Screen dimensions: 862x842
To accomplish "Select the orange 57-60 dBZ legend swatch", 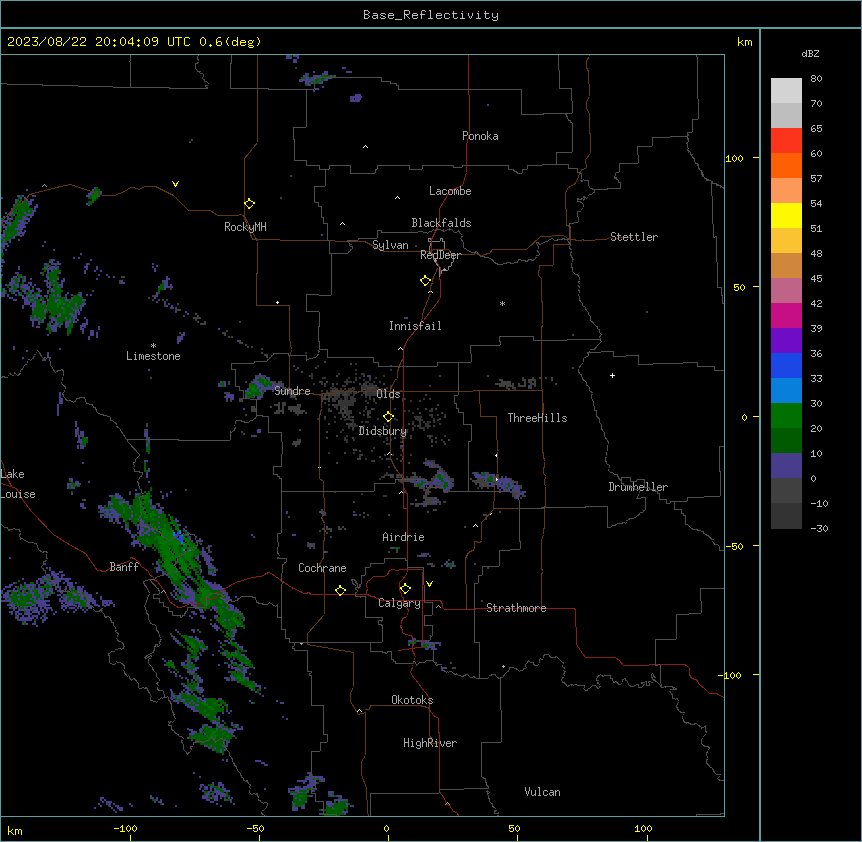I will point(786,165).
